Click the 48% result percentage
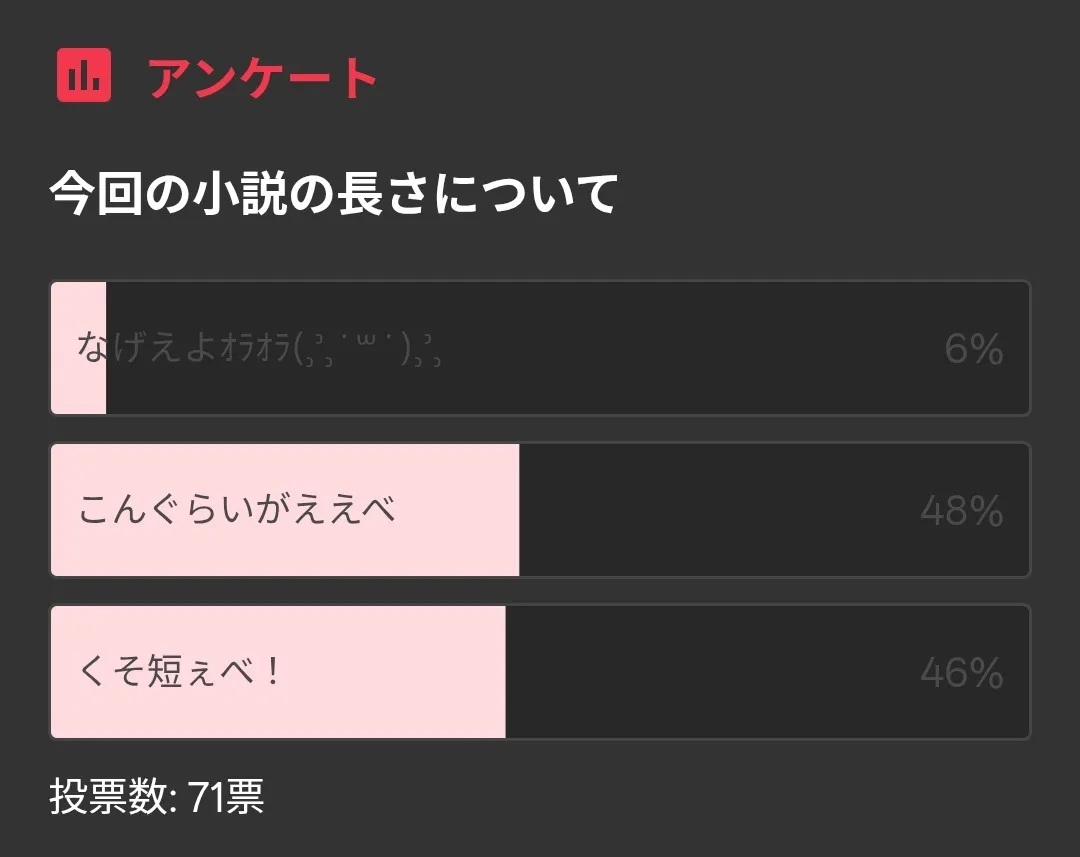 point(961,511)
